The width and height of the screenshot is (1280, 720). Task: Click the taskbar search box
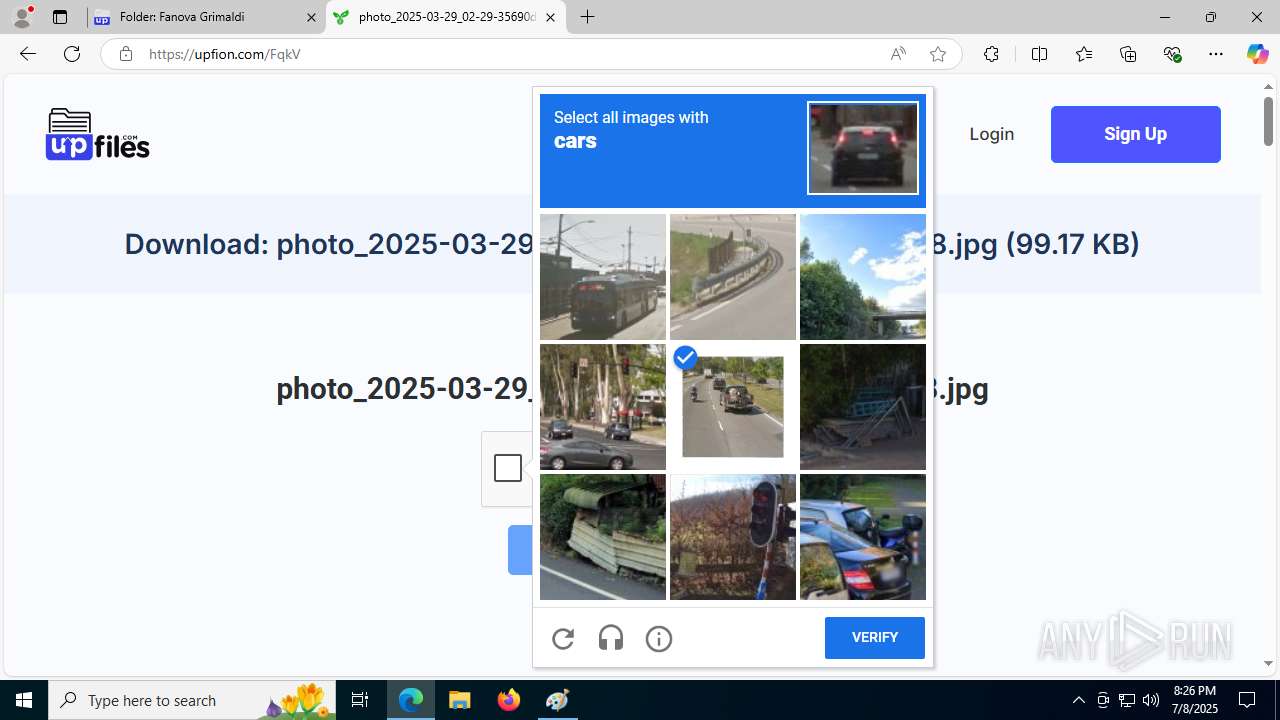pyautogui.click(x=192, y=700)
